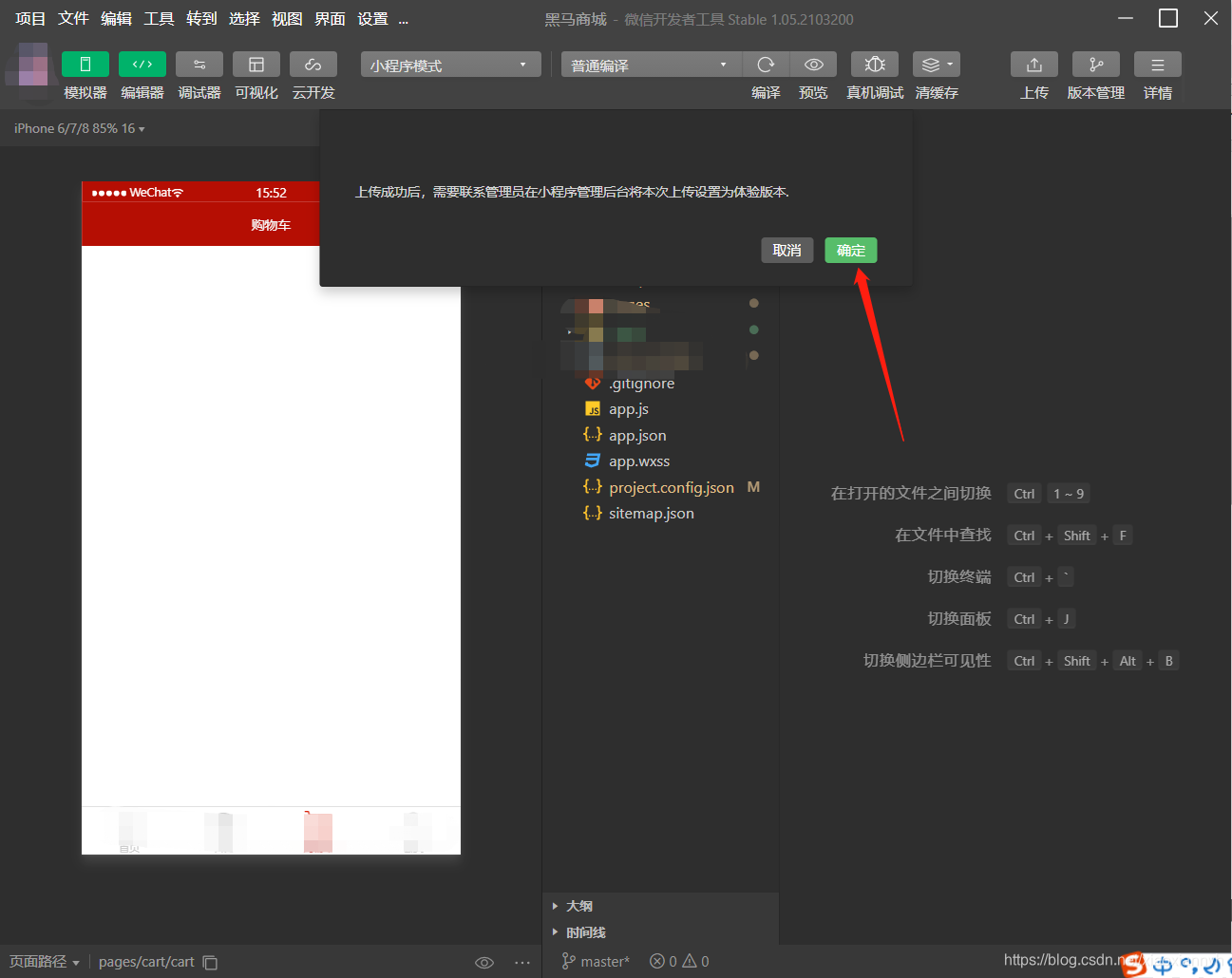This screenshot has height=978, width=1232.
Task: Click the compile refresh icon
Action: pos(766,64)
